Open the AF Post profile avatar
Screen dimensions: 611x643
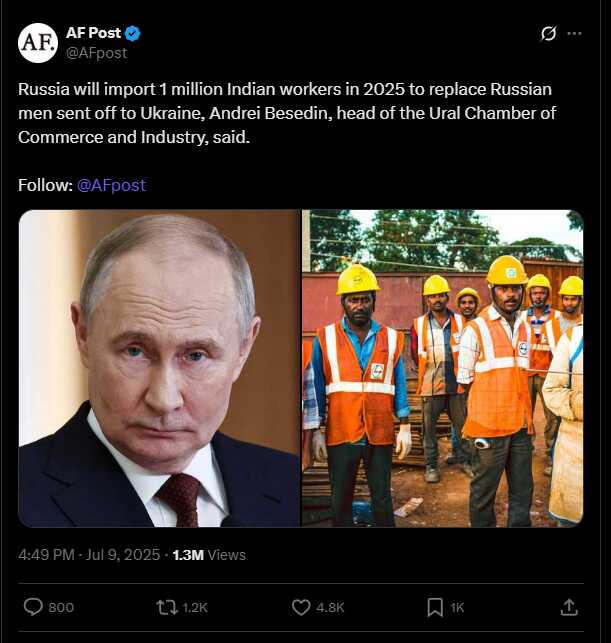tap(38, 43)
